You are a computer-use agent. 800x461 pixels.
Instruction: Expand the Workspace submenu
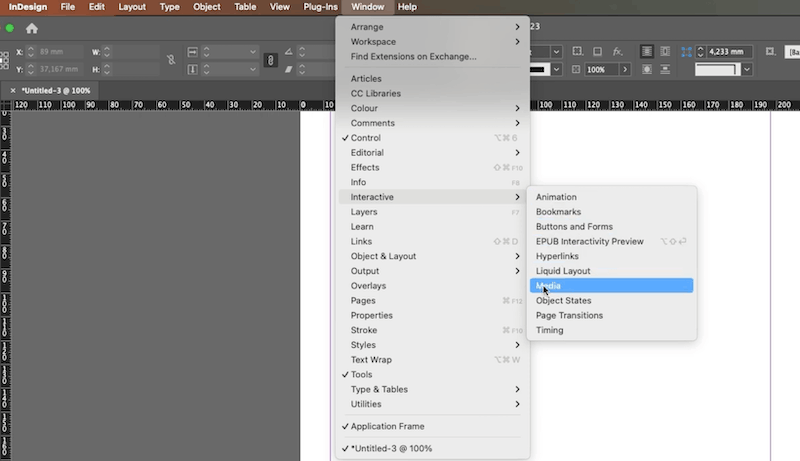433,41
